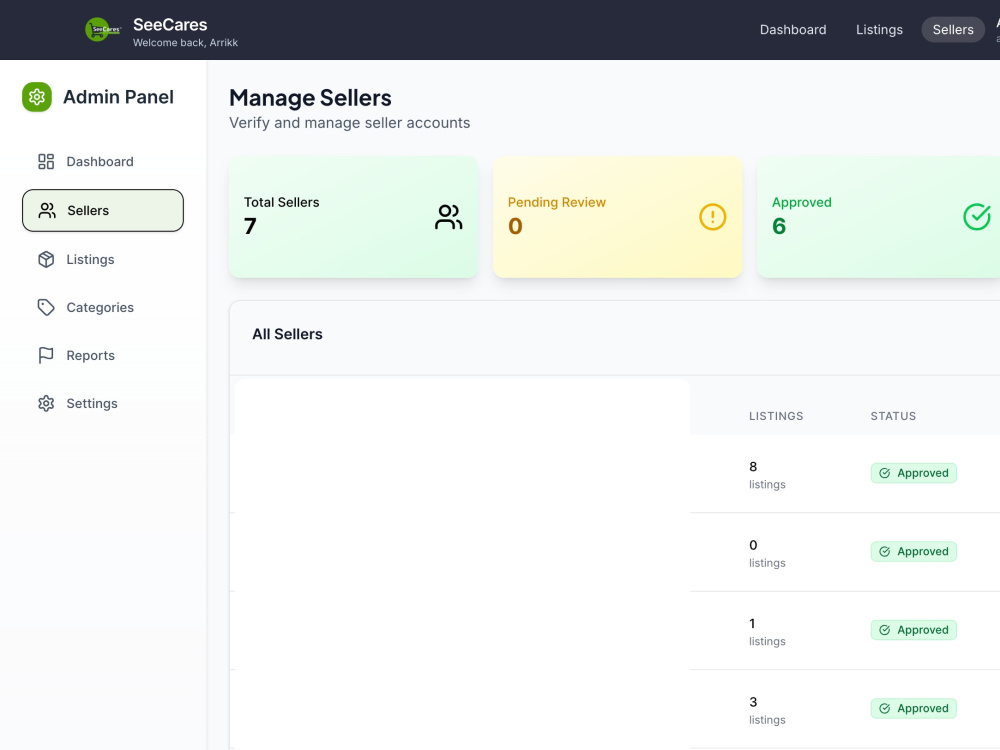Click the check icon in the 1-listings Approved badge
The height and width of the screenshot is (750, 1000).
tap(885, 630)
